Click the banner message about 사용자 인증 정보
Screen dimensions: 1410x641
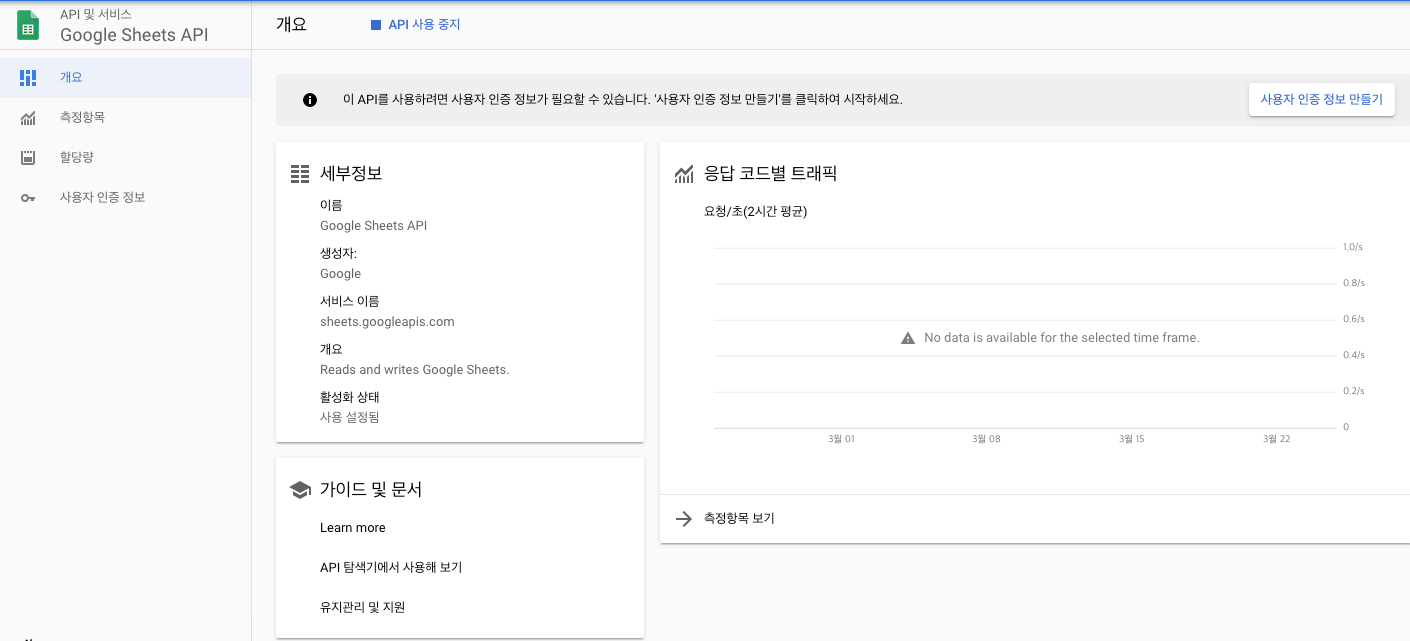[623, 100]
